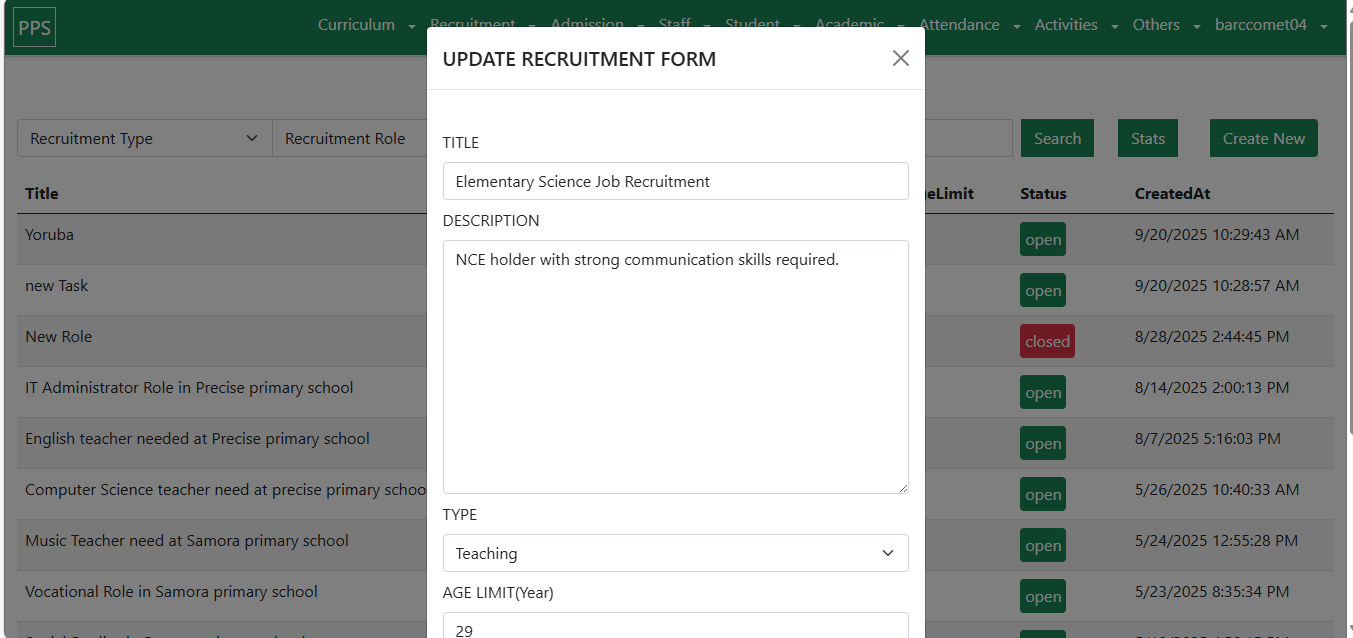The image size is (1353, 638).
Task: Open the Others menu
Action: pyautogui.click(x=1166, y=25)
